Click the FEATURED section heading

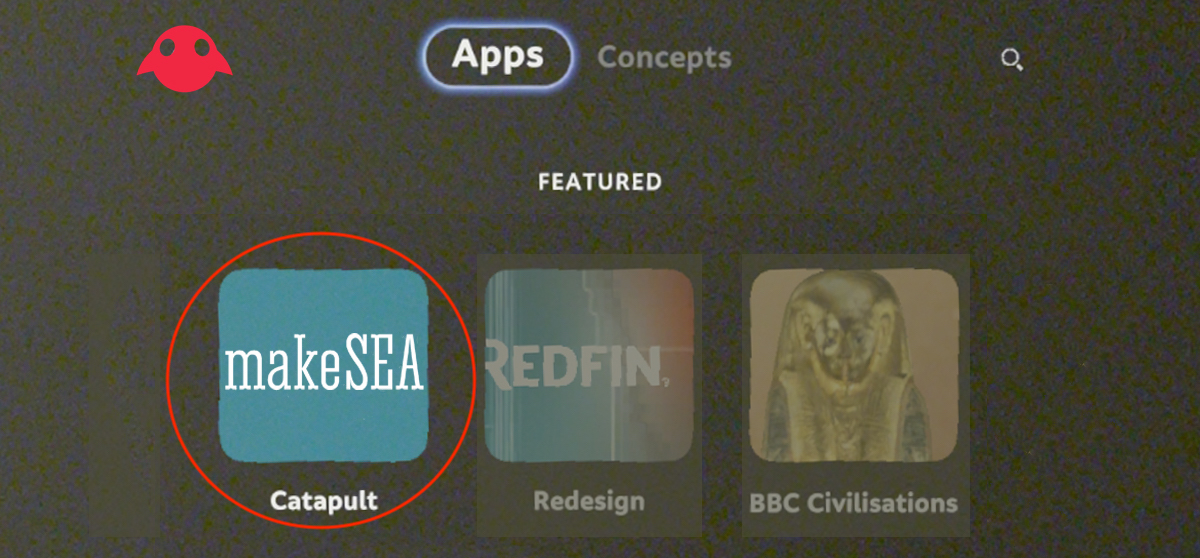click(600, 182)
